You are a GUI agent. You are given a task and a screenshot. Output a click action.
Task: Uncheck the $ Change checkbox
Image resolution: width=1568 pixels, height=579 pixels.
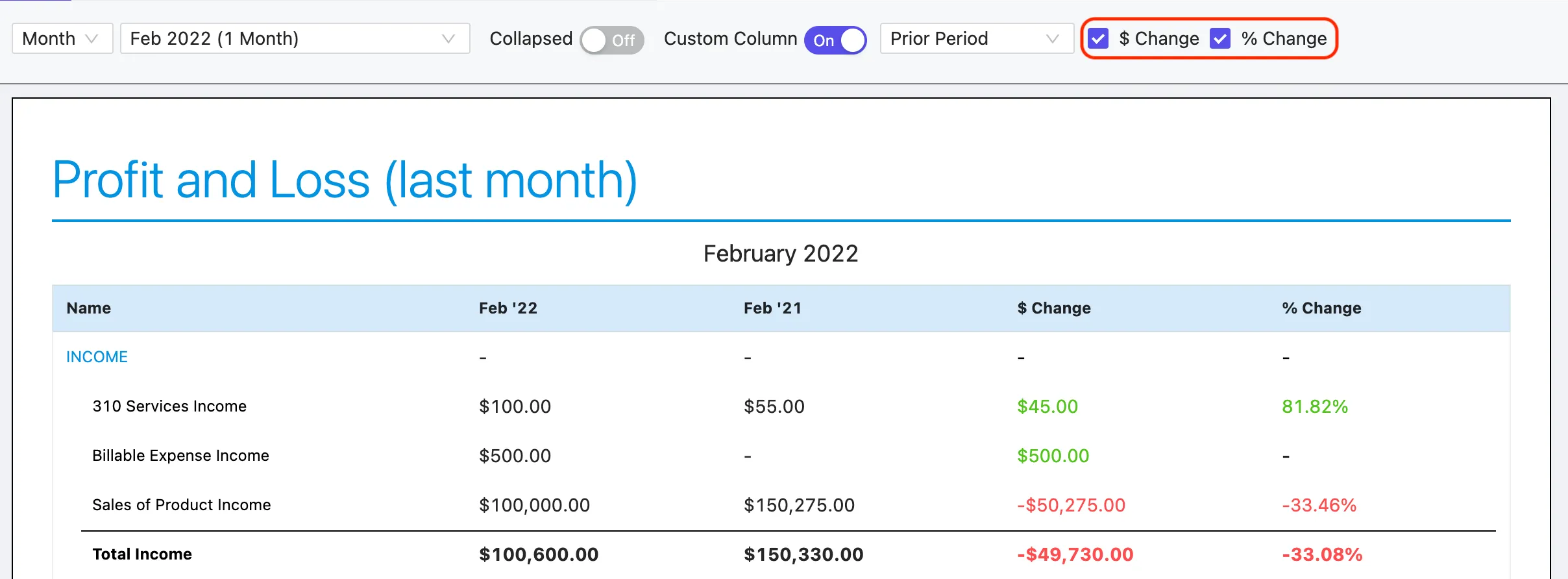[x=1098, y=38]
